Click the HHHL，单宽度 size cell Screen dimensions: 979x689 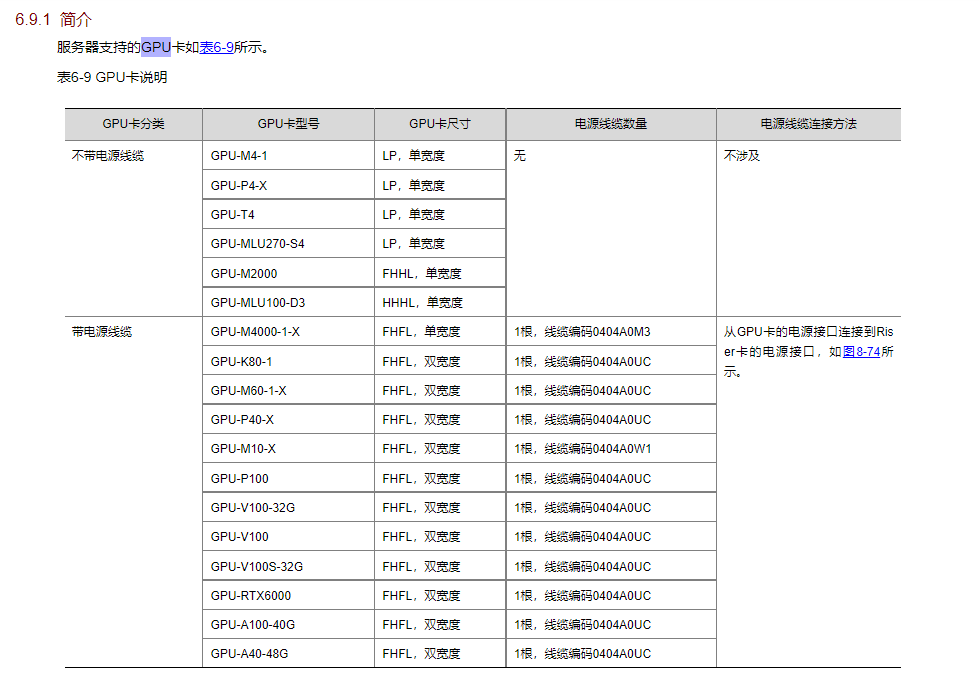pos(440,302)
